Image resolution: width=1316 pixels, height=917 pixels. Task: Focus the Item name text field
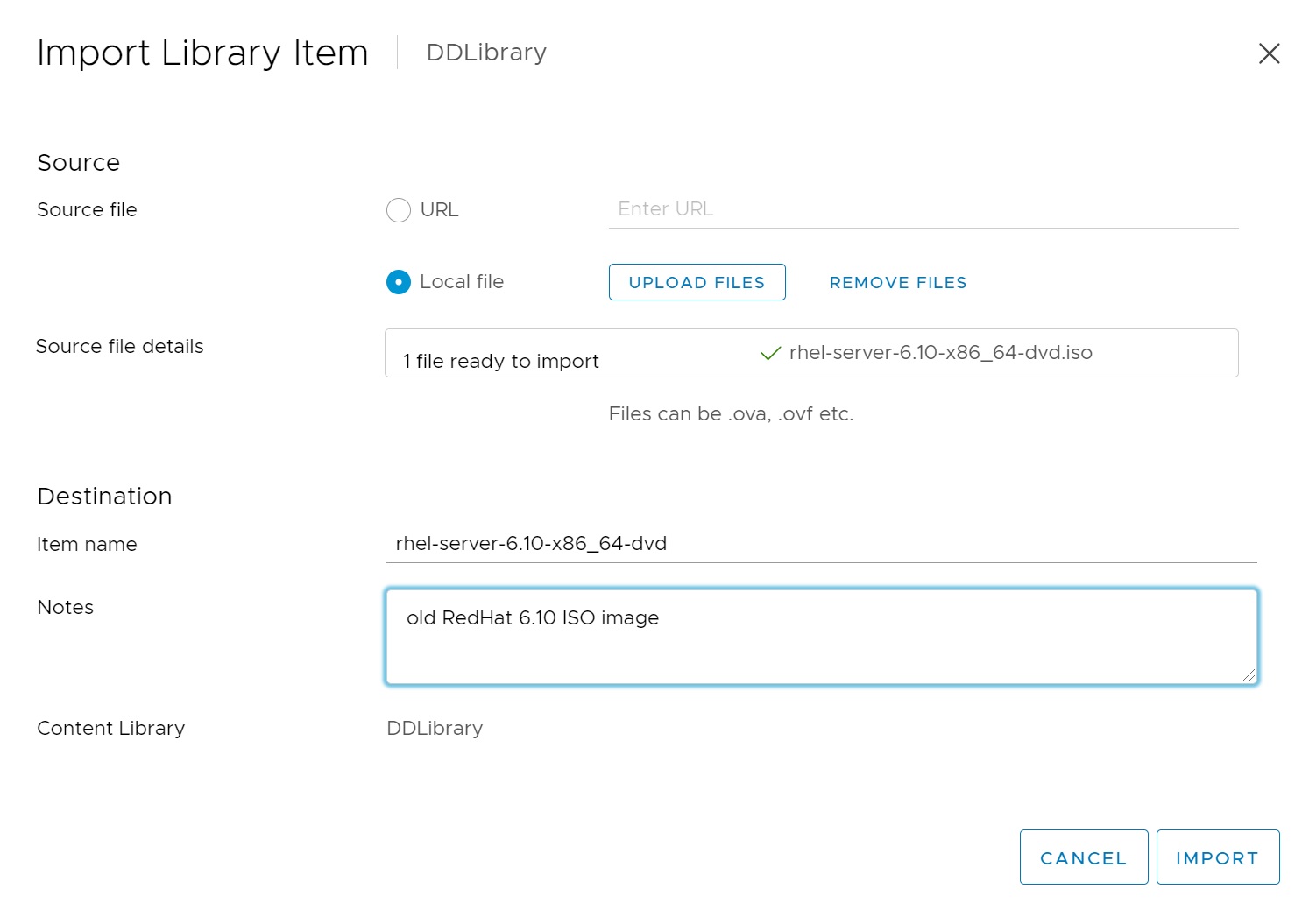[822, 544]
